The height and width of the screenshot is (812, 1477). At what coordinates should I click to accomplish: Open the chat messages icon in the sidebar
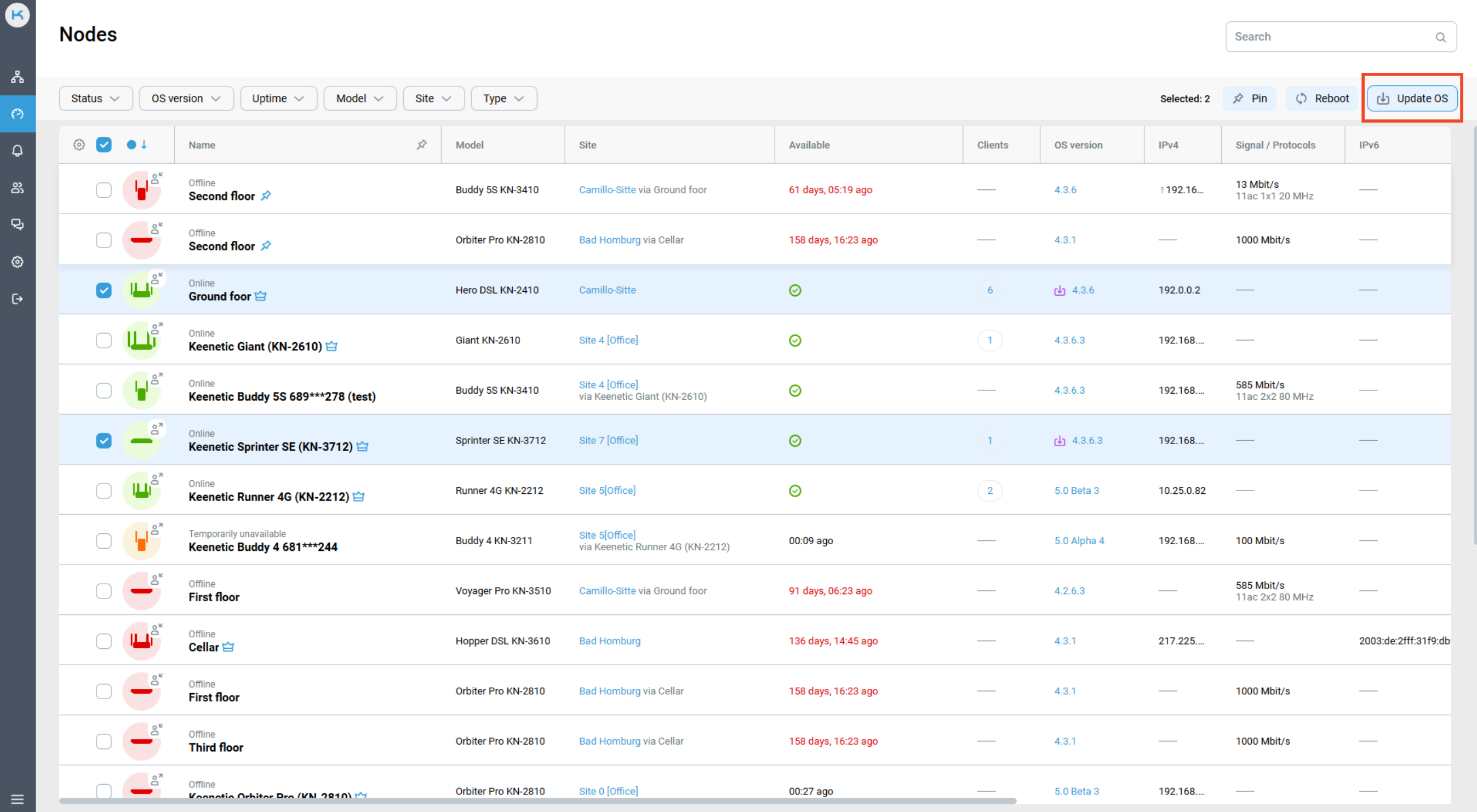click(17, 224)
